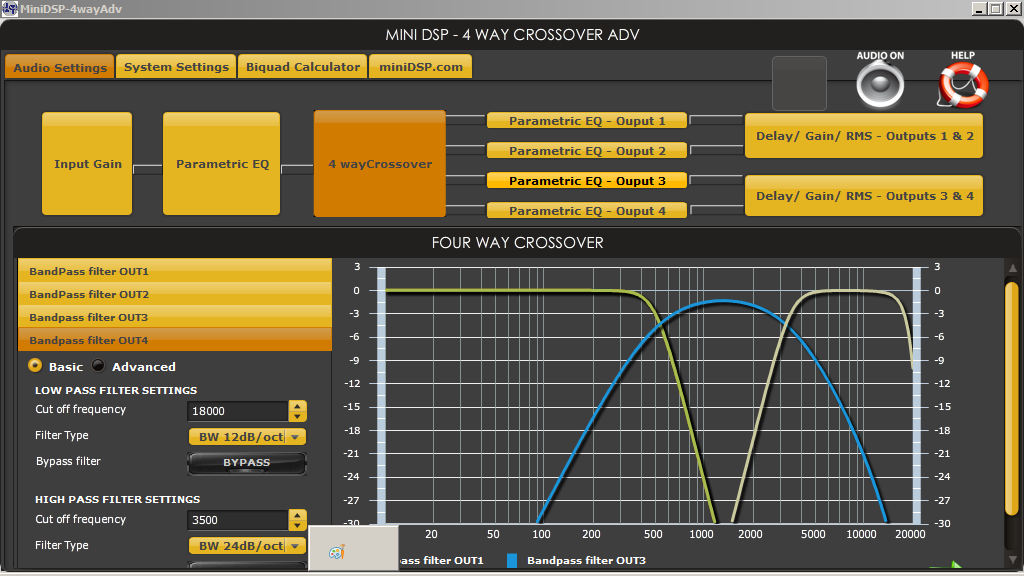Click the Bandpass filter OUT3 legend label
The width and height of the screenshot is (1024, 576).
point(586,560)
